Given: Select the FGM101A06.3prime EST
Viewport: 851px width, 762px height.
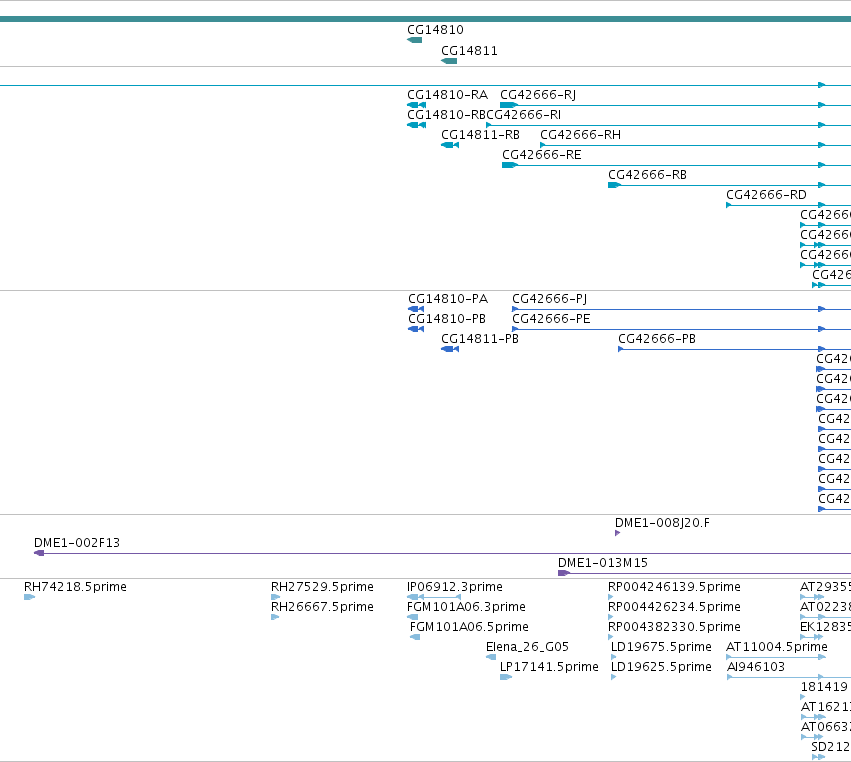Looking at the screenshot, I should point(466,607).
